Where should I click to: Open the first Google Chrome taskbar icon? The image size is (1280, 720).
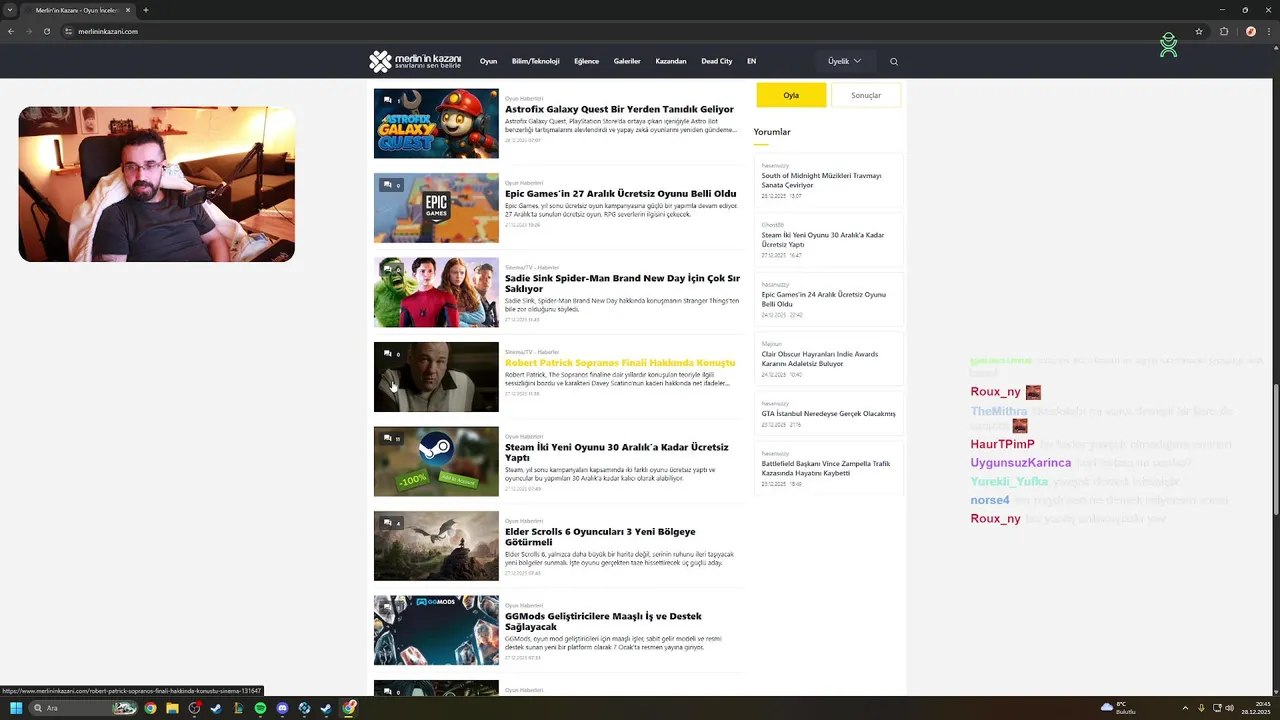(x=150, y=708)
